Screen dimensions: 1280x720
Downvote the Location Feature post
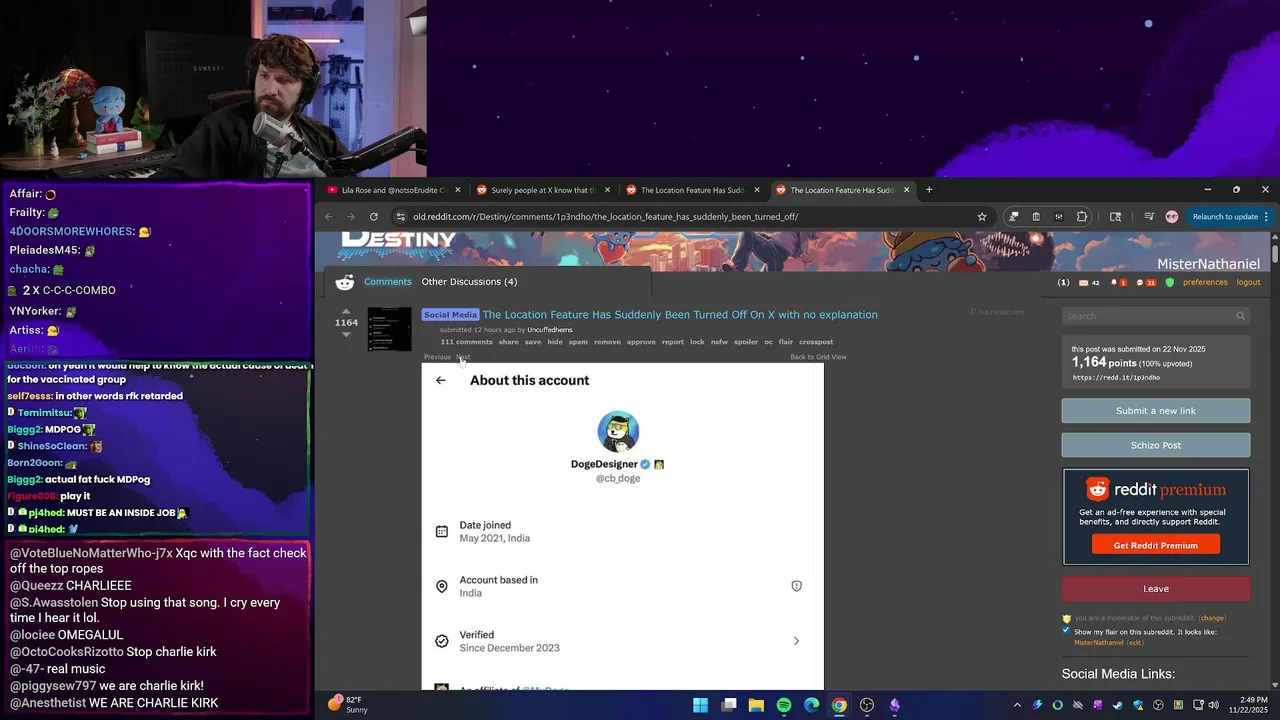[x=346, y=334]
